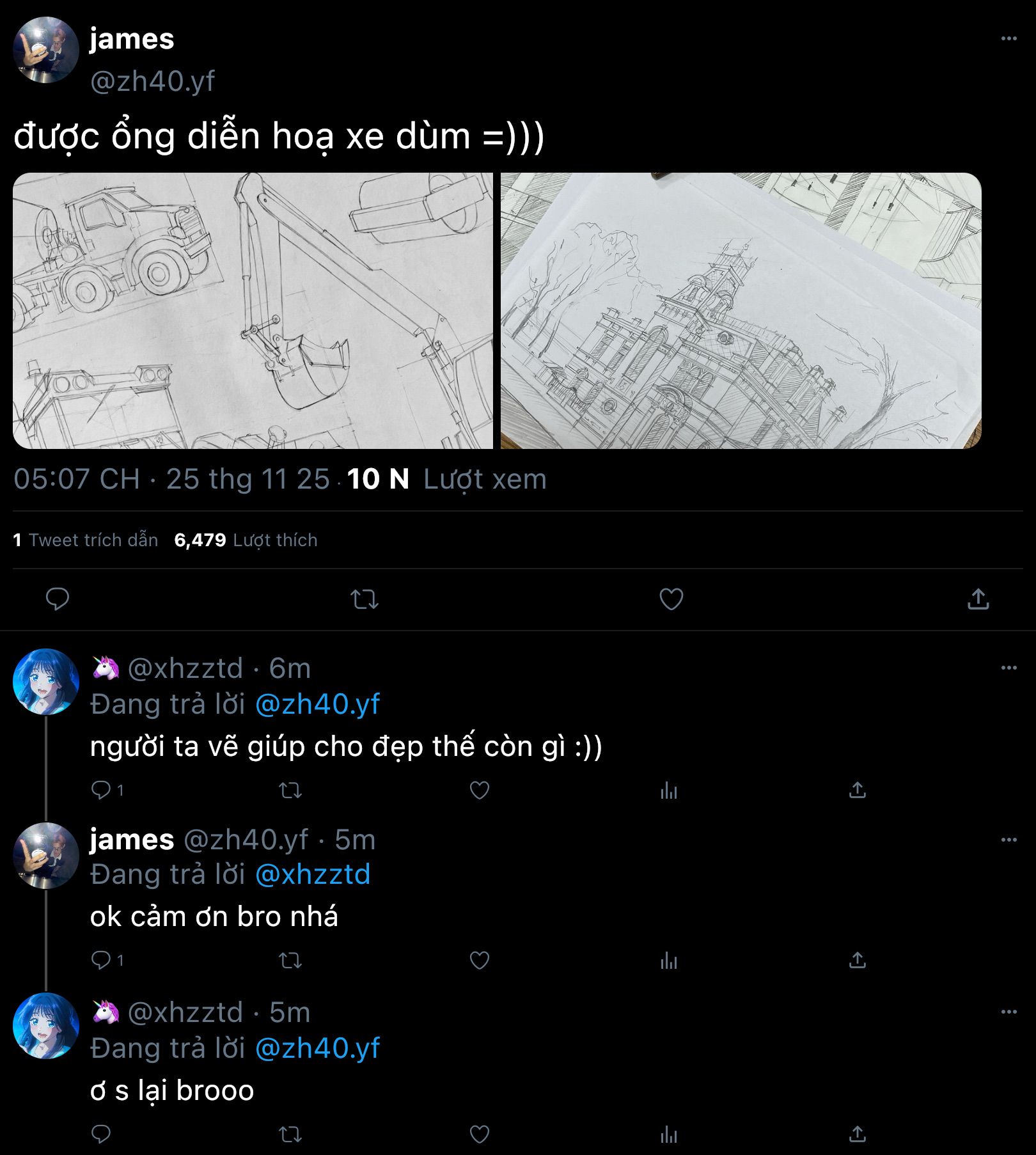Open more options menu on main tweet
Image resolution: width=1036 pixels, height=1155 pixels.
(x=1009, y=38)
